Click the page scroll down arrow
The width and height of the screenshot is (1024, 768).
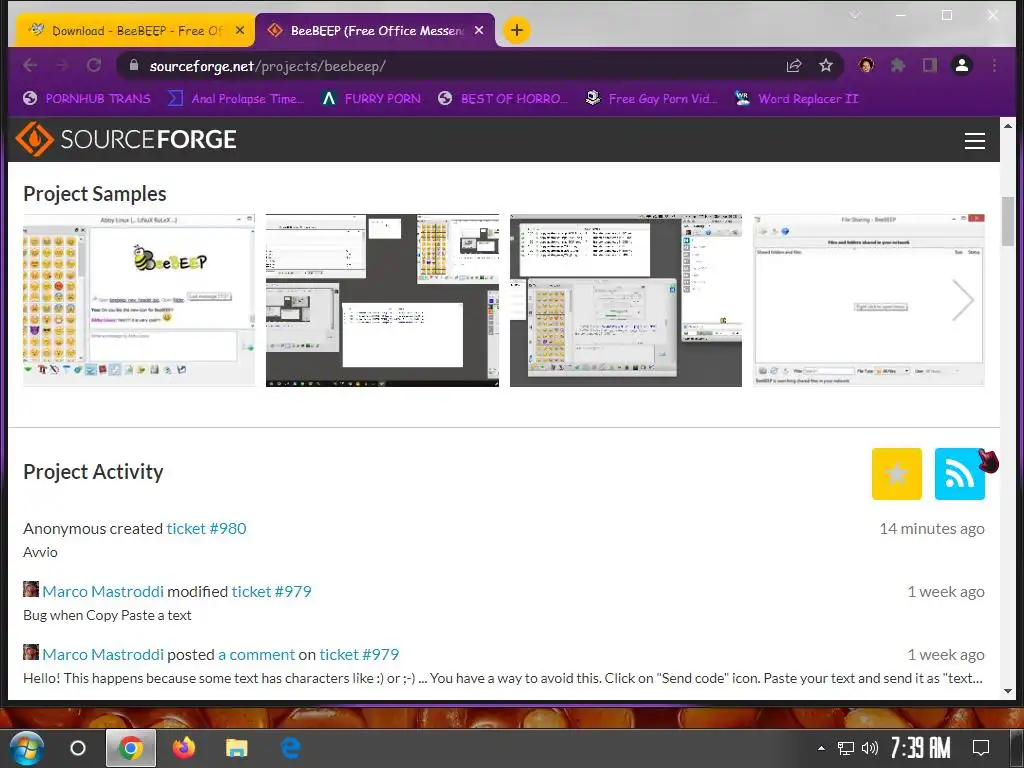pyautogui.click(x=1008, y=691)
